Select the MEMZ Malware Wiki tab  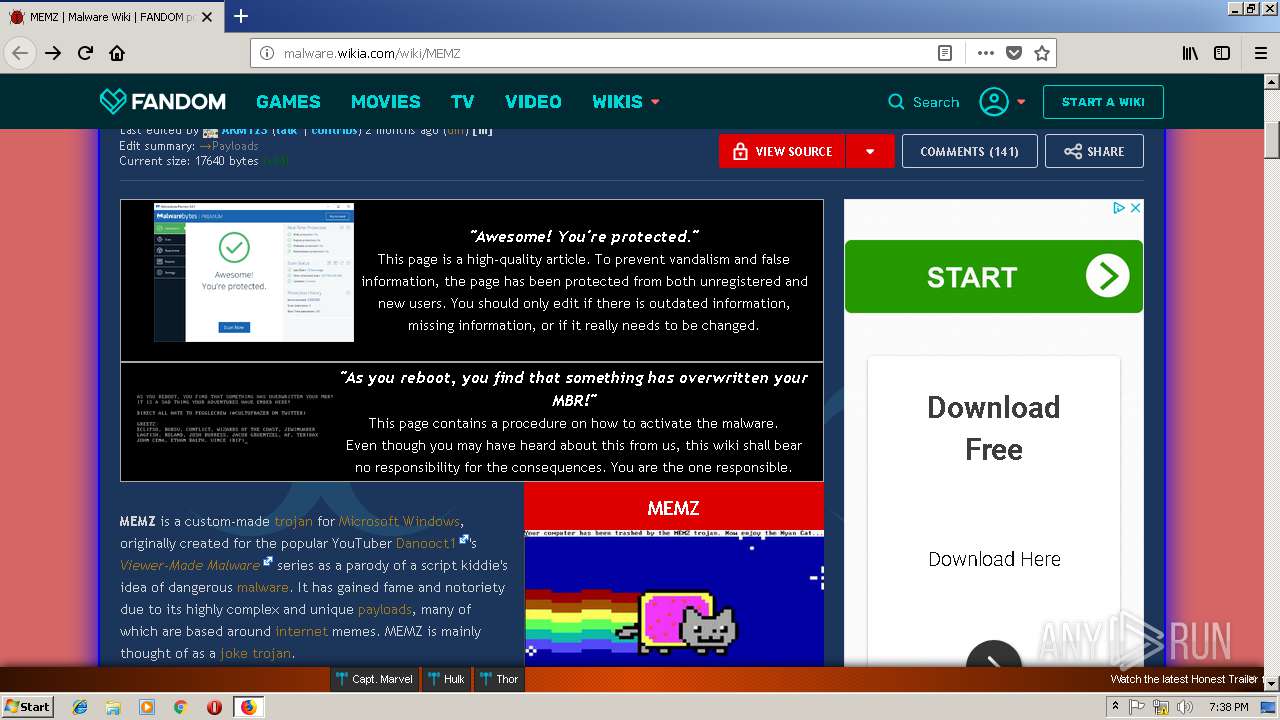point(110,16)
